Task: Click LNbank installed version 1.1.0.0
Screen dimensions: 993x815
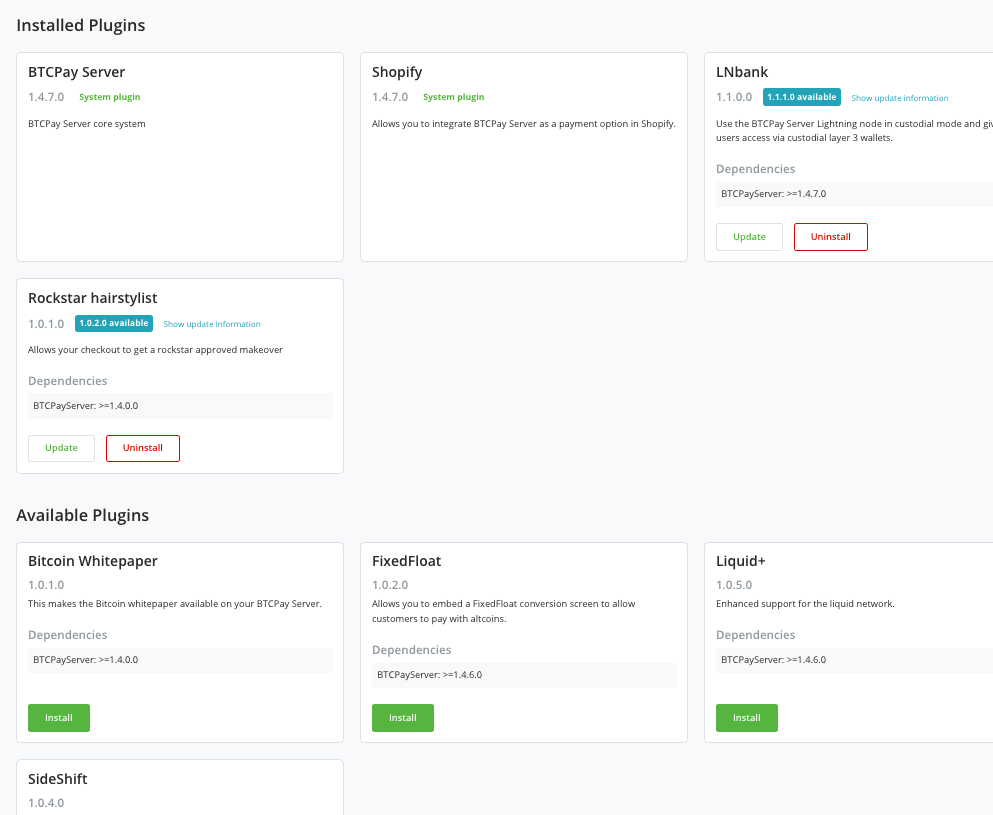Action: [x=734, y=97]
